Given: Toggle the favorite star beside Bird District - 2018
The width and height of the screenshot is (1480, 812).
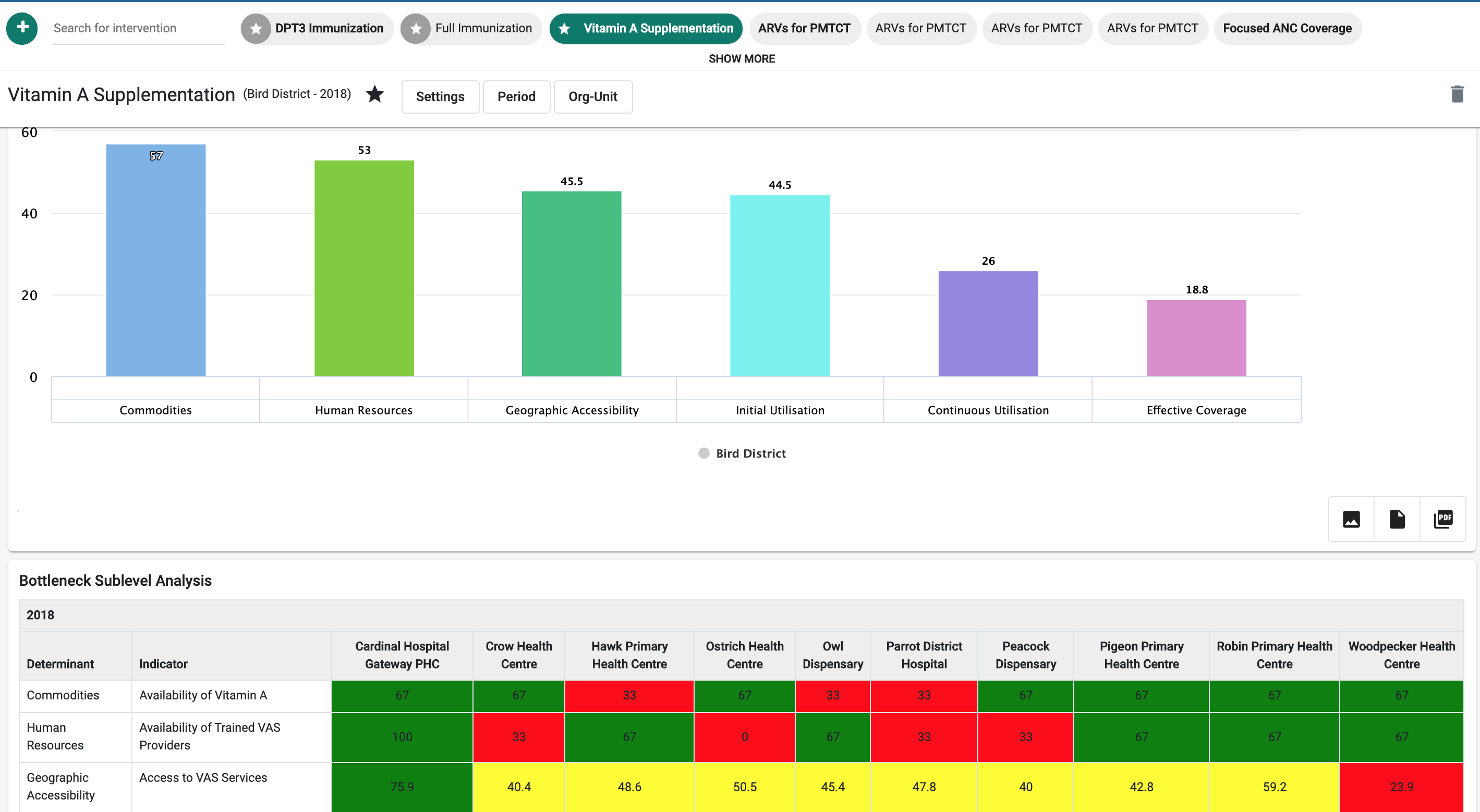Looking at the screenshot, I should click(374, 94).
